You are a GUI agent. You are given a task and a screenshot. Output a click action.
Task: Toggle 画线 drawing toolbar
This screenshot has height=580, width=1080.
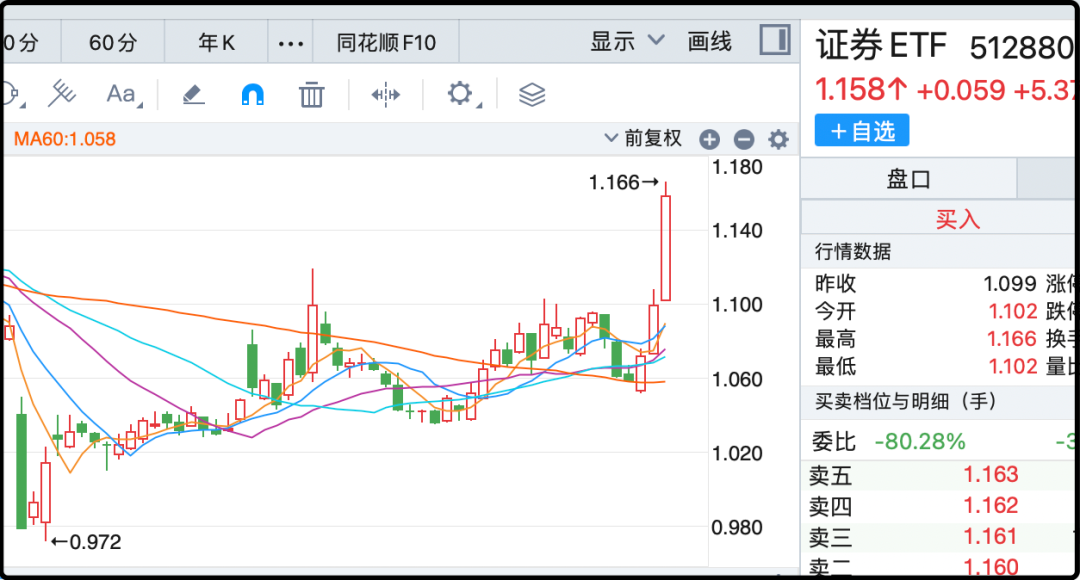pyautogui.click(x=710, y=42)
